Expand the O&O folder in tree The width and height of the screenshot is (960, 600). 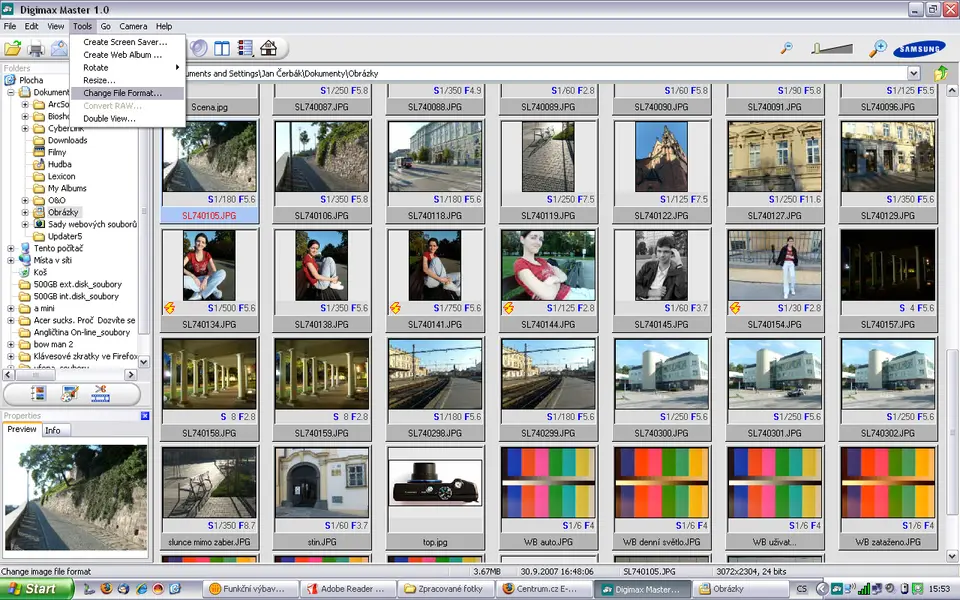pos(26,200)
